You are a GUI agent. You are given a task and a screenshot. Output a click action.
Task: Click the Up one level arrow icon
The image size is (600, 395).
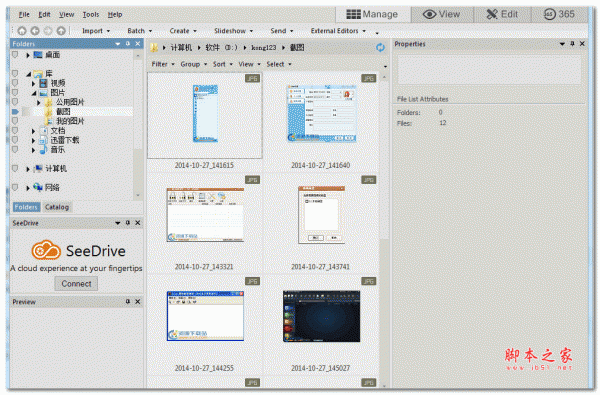coord(61,31)
